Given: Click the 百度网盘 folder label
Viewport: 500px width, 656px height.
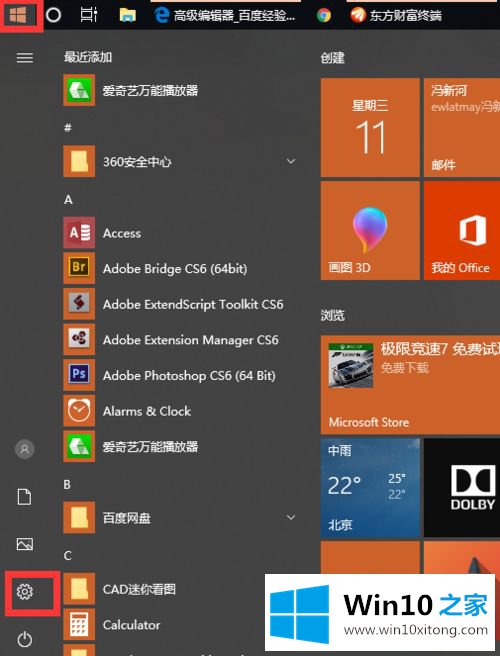Looking at the screenshot, I should click(x=127, y=518).
